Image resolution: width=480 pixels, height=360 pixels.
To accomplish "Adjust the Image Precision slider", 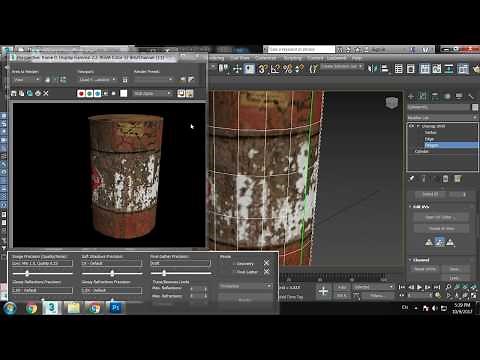I will click(27, 274).
